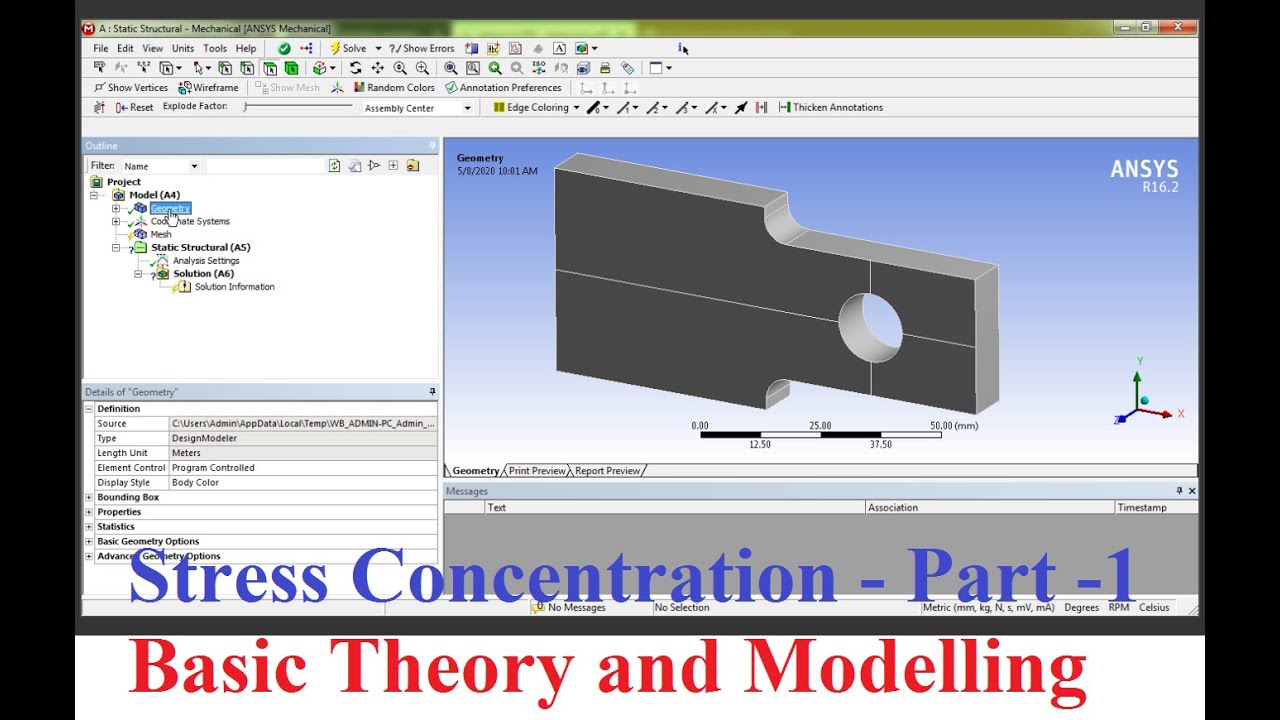Select the Rotate view tool
The height and width of the screenshot is (720, 1280).
355,68
